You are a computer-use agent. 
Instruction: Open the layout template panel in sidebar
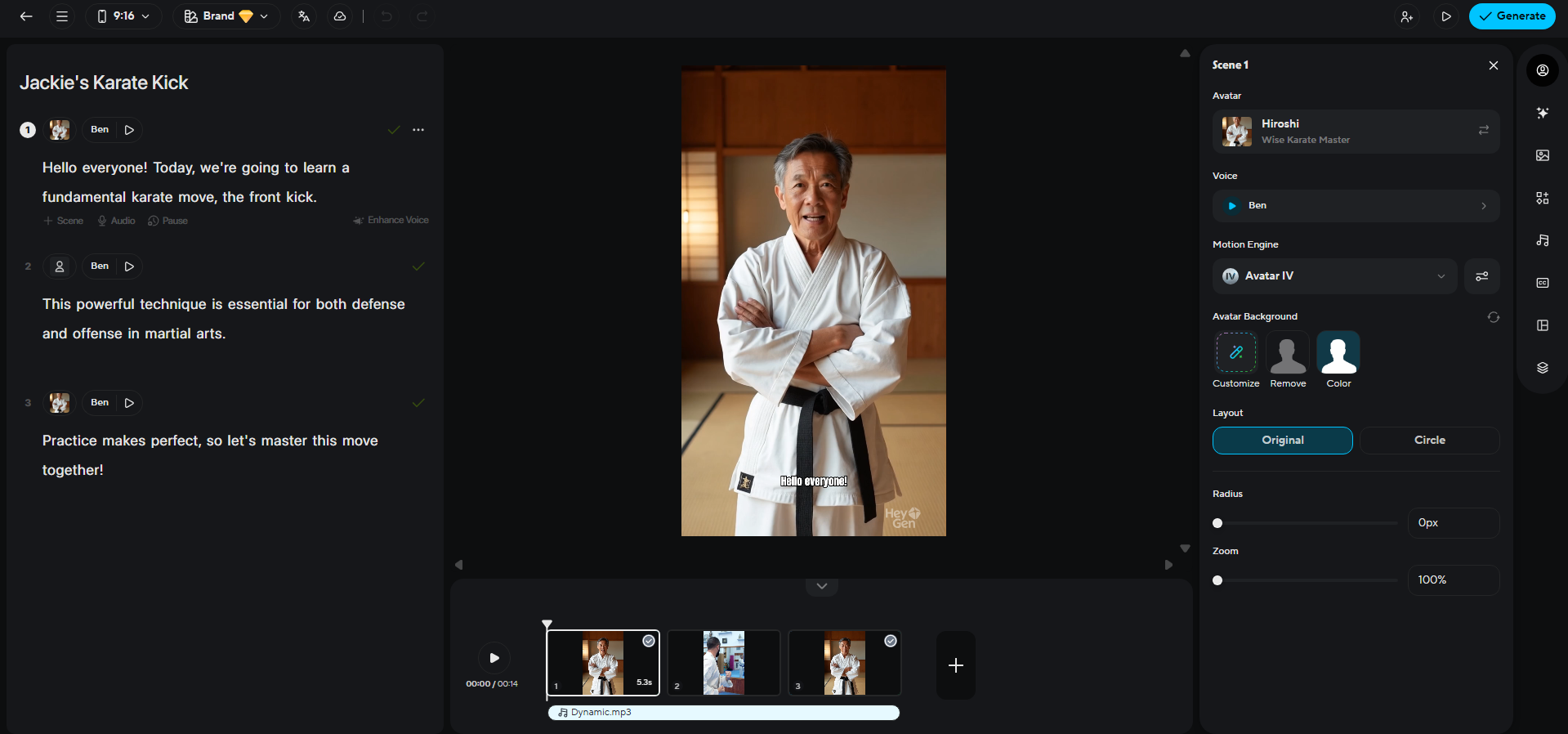pos(1543,325)
